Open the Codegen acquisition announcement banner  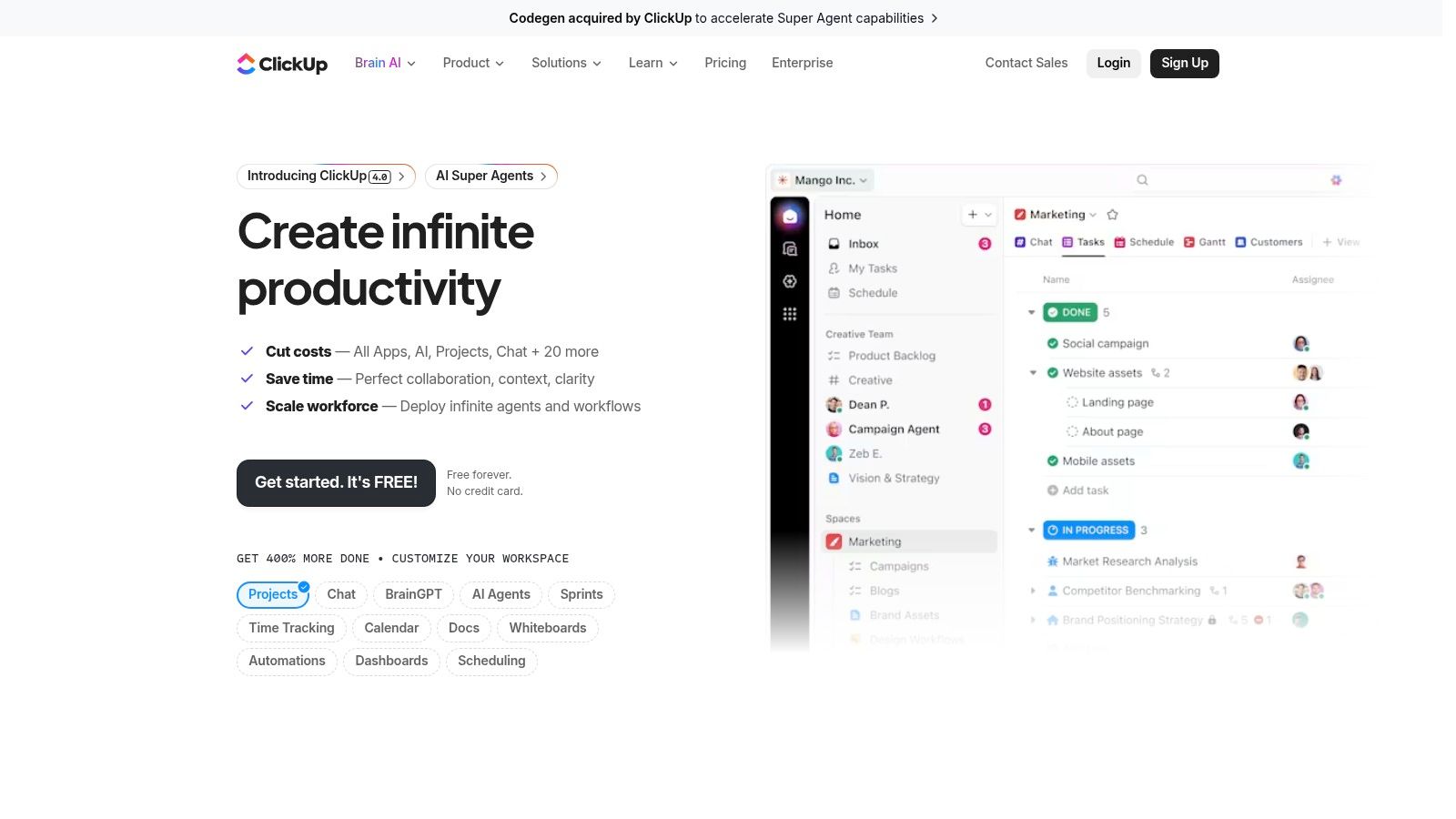[x=723, y=18]
